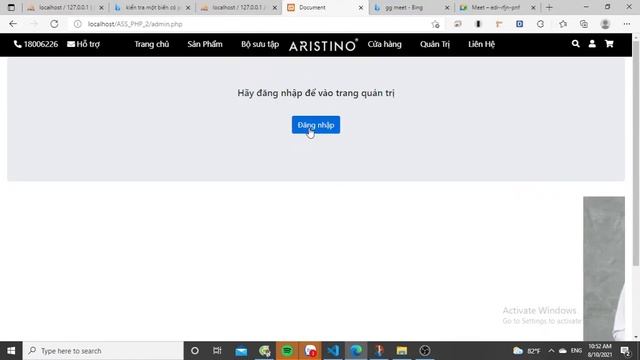Open Spotify from the taskbar

click(287, 351)
